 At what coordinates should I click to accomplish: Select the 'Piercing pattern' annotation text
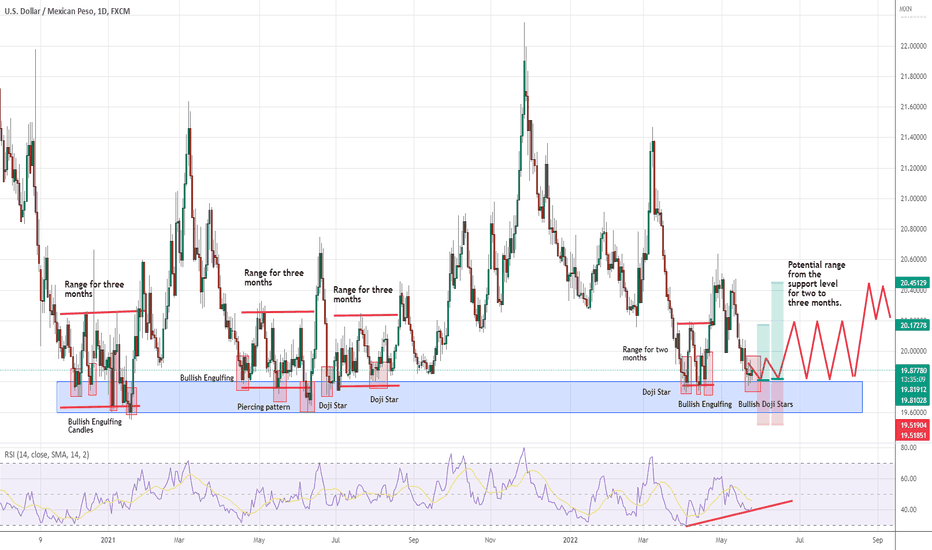pos(264,407)
